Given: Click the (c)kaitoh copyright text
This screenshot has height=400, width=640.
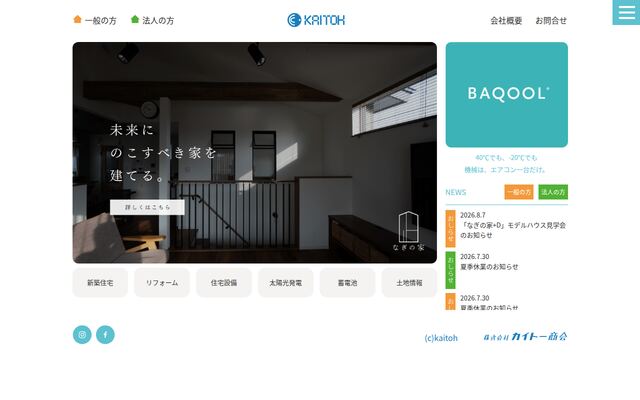Looking at the screenshot, I should coord(441,338).
